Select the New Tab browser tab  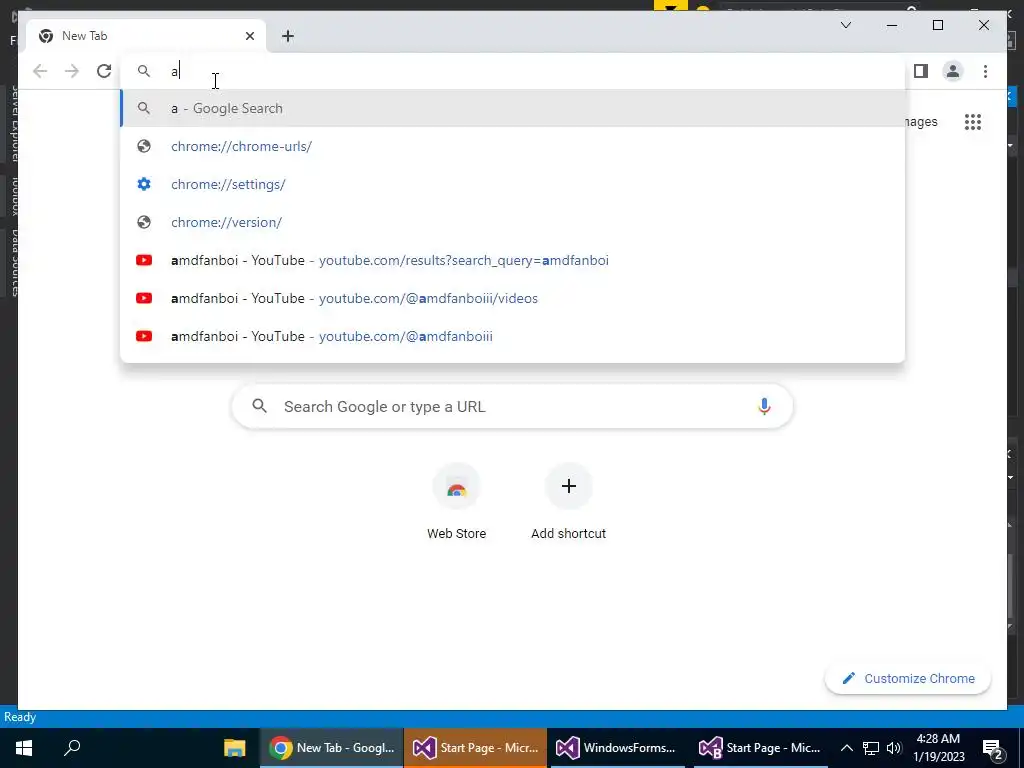pos(145,36)
